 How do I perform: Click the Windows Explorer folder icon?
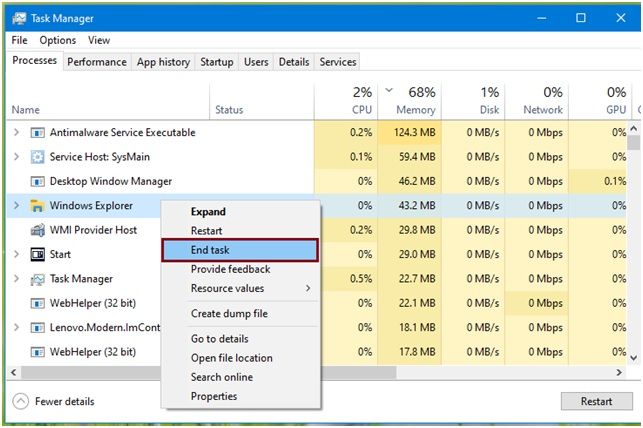tap(38, 206)
